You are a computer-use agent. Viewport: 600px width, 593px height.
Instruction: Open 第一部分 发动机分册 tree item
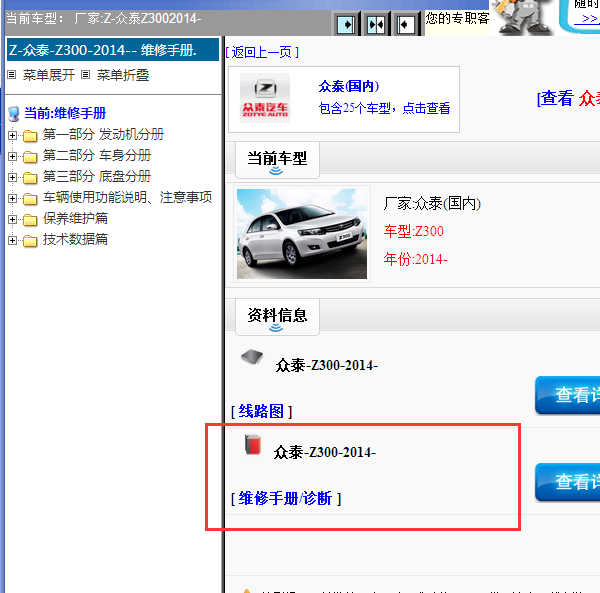[x=103, y=134]
